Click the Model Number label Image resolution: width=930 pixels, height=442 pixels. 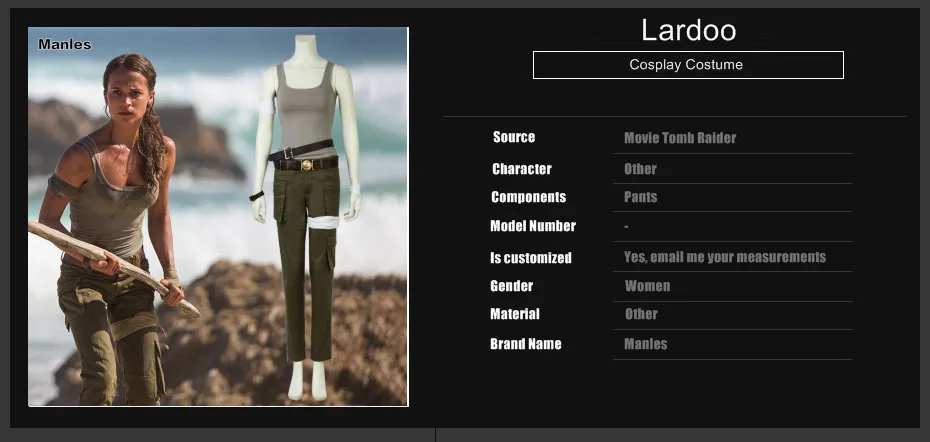(533, 226)
